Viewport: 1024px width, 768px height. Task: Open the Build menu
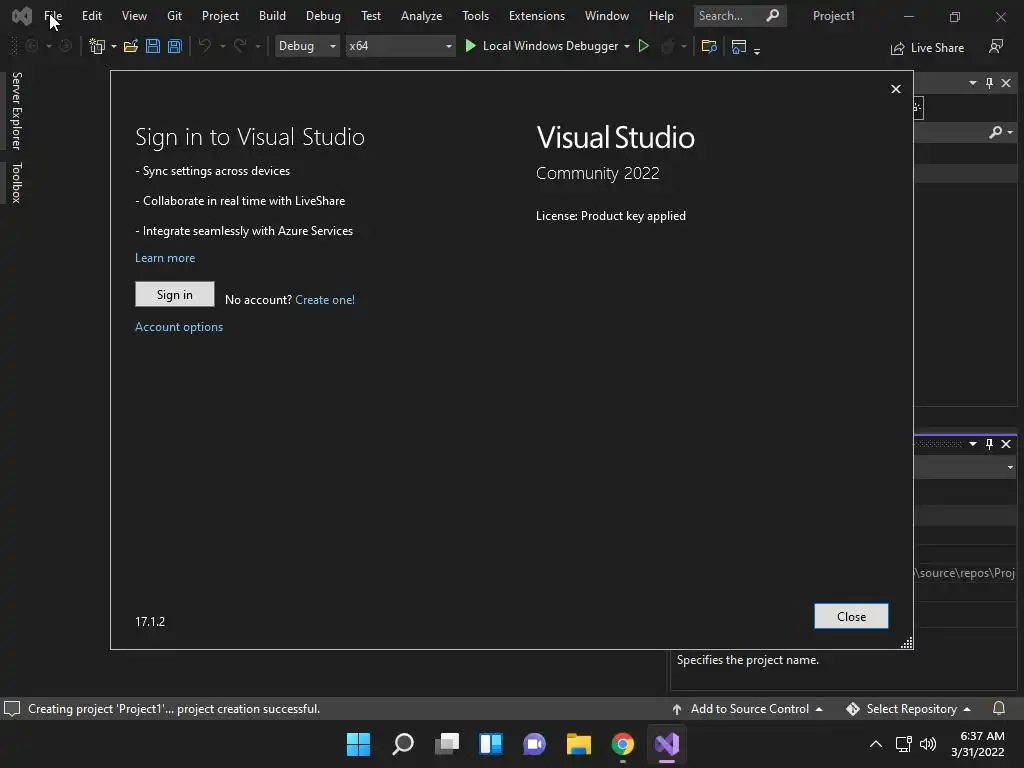[x=272, y=16]
